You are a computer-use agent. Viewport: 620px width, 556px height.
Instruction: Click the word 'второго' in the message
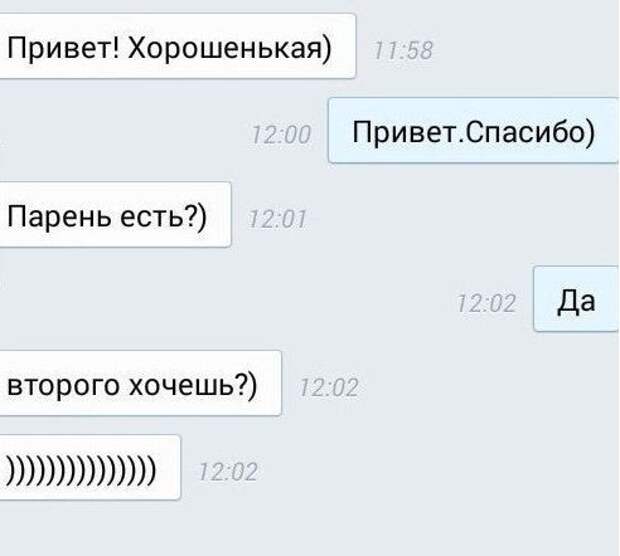click(x=63, y=386)
